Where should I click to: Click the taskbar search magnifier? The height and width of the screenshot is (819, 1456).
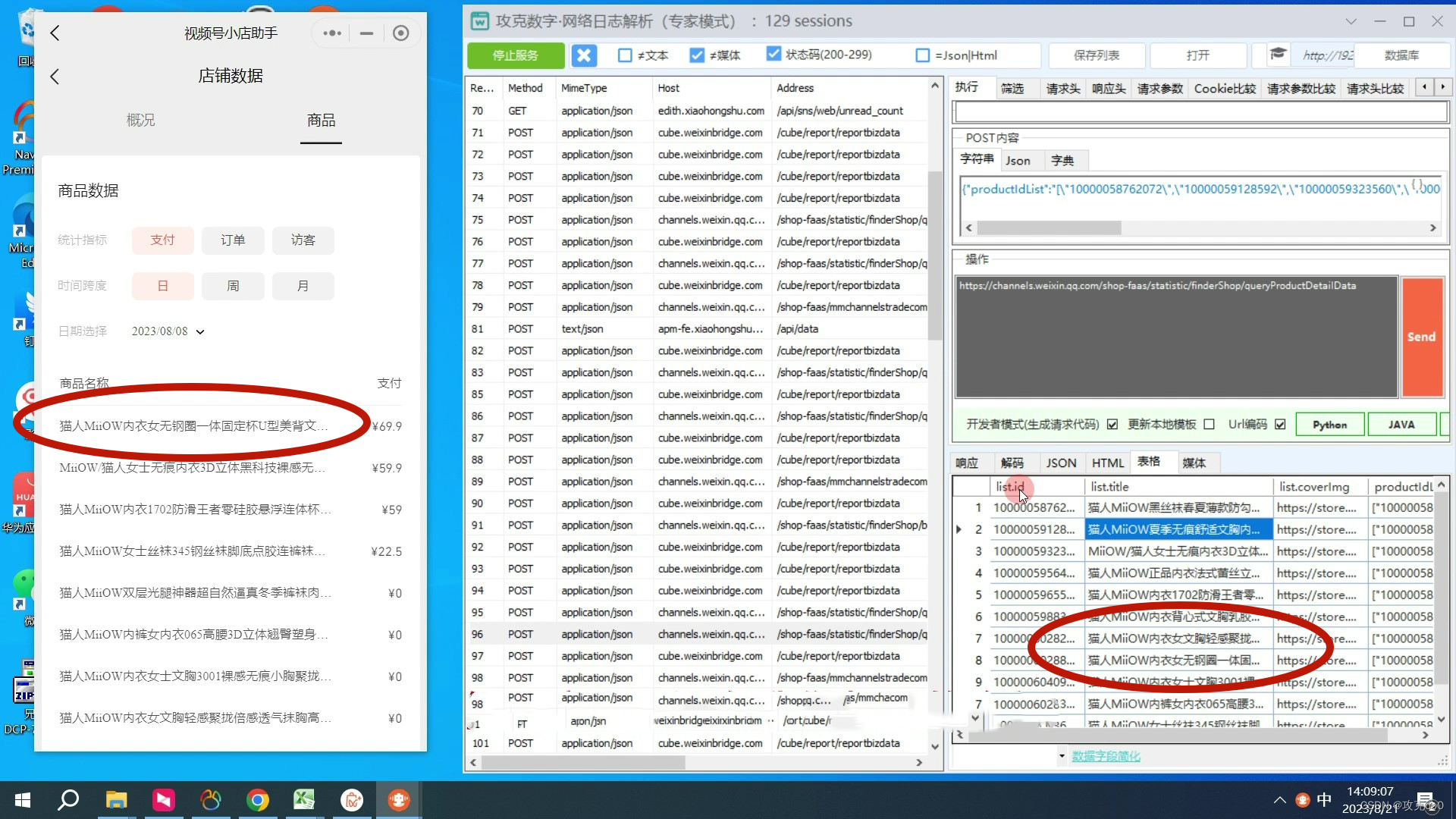click(68, 800)
